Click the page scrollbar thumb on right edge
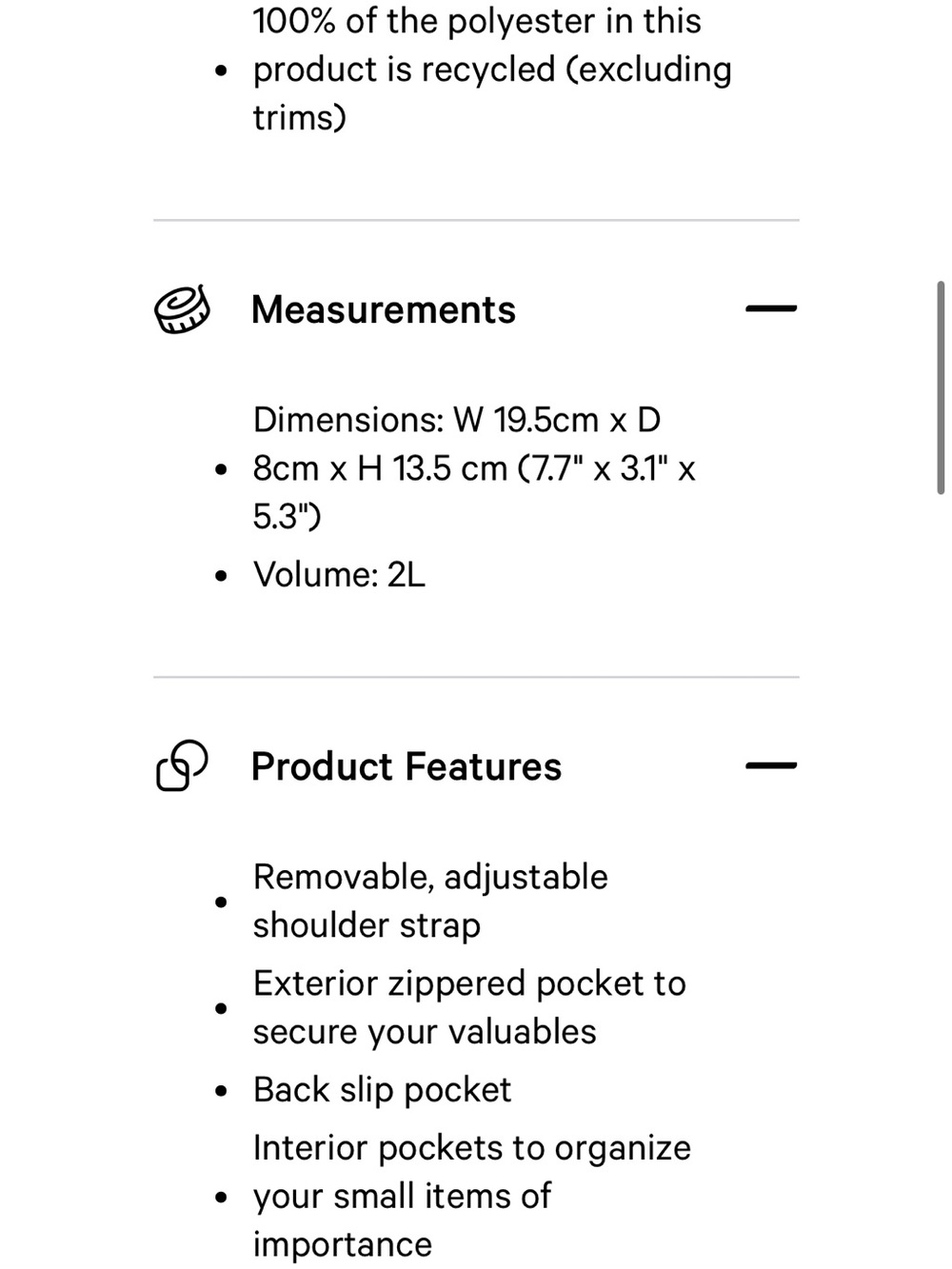Screen dimensions: 952x1269 pos(941,387)
